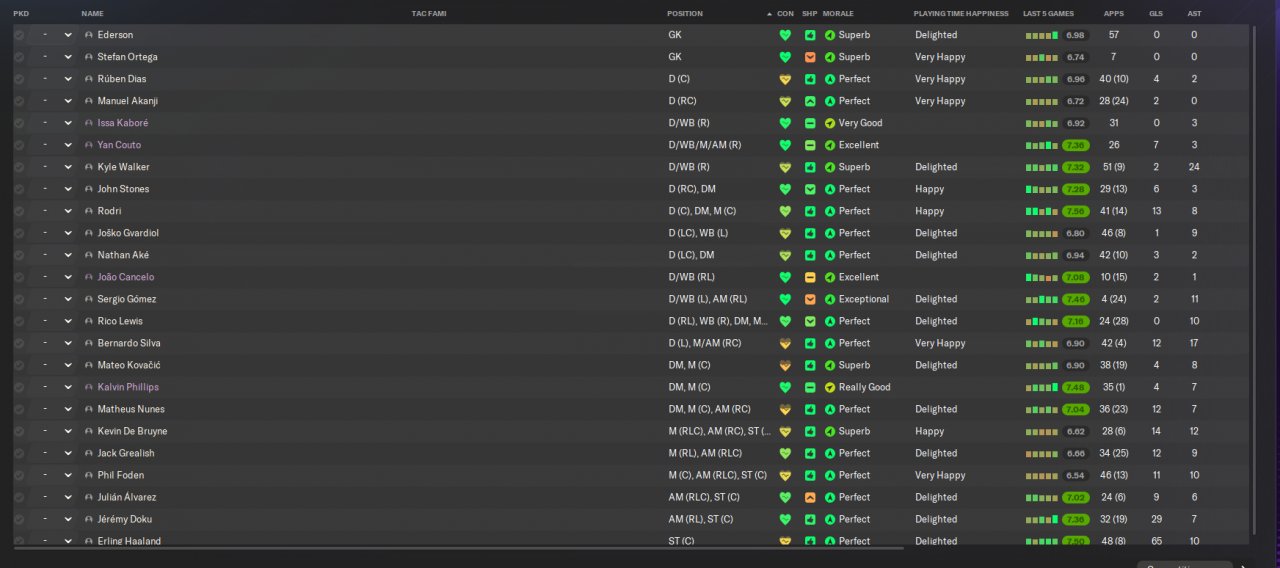This screenshot has width=1280, height=568.
Task: Toggle picked checkmark for Ederson
Action: point(19,35)
